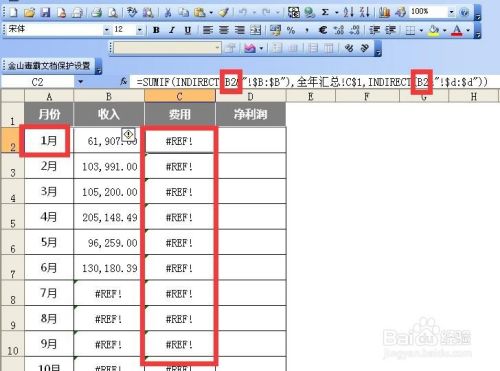Run the Spelling check icon

pyautogui.click(x=132, y=13)
